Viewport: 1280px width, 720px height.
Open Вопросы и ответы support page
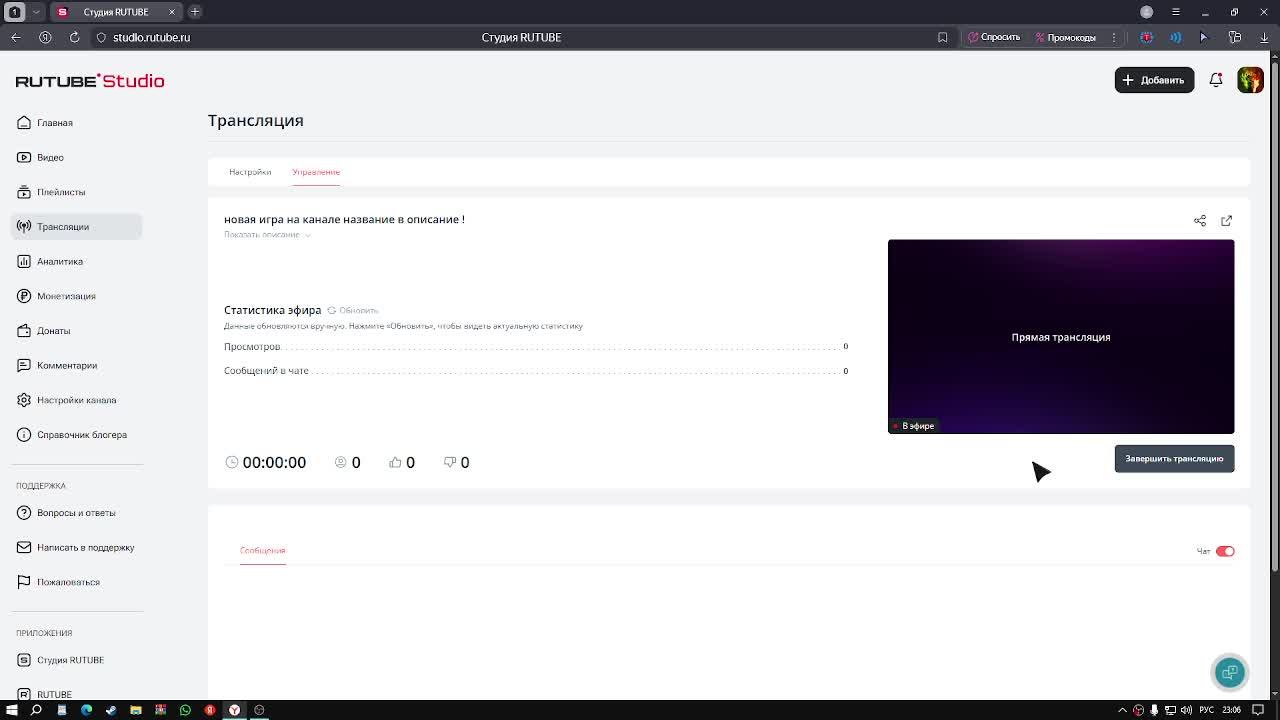[x=66, y=513]
